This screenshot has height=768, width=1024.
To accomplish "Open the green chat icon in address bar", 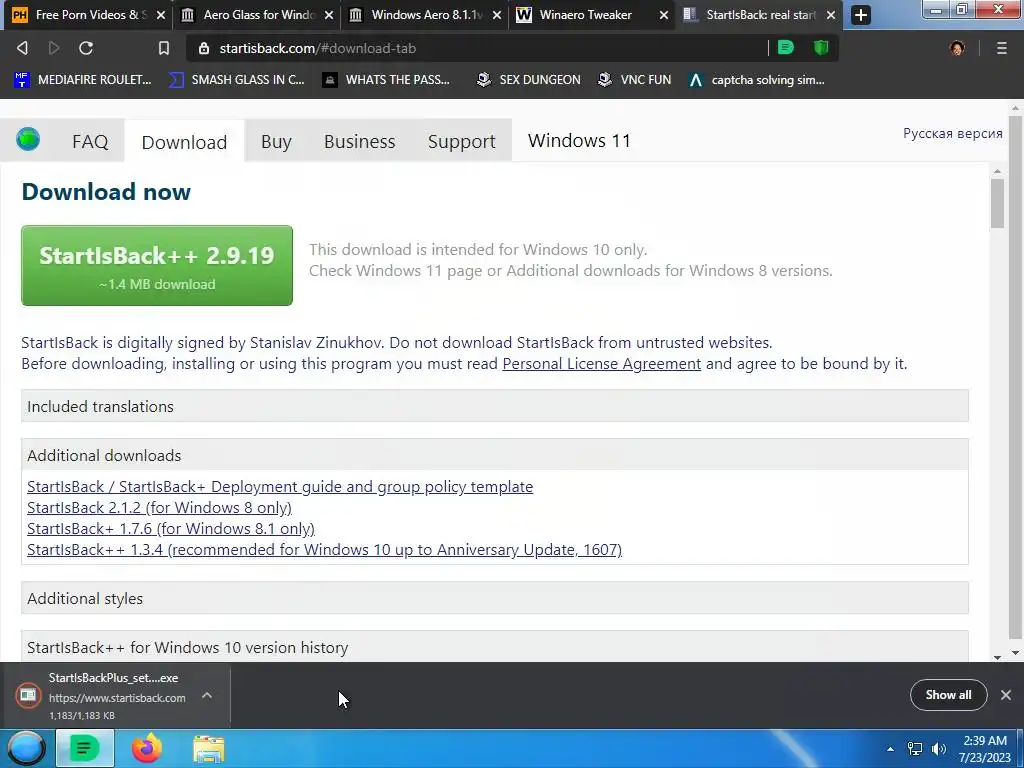I will (786, 48).
